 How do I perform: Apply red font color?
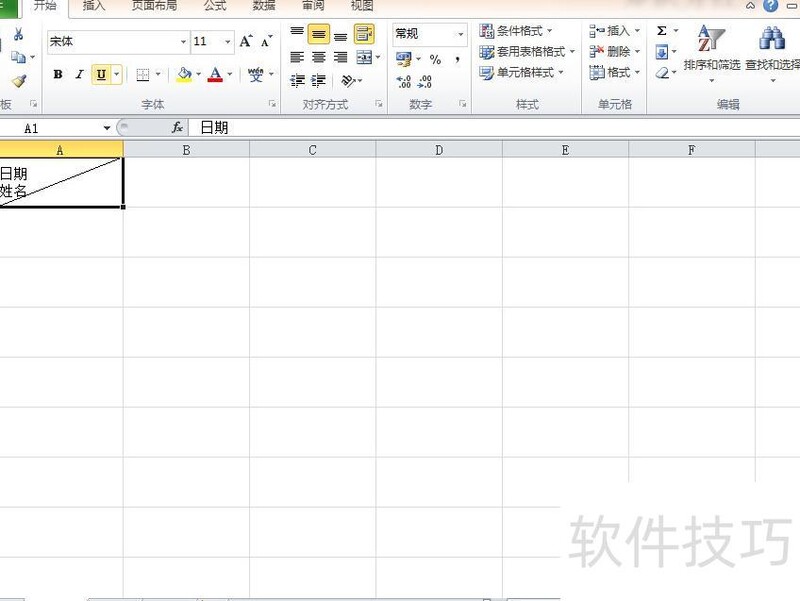(x=215, y=74)
